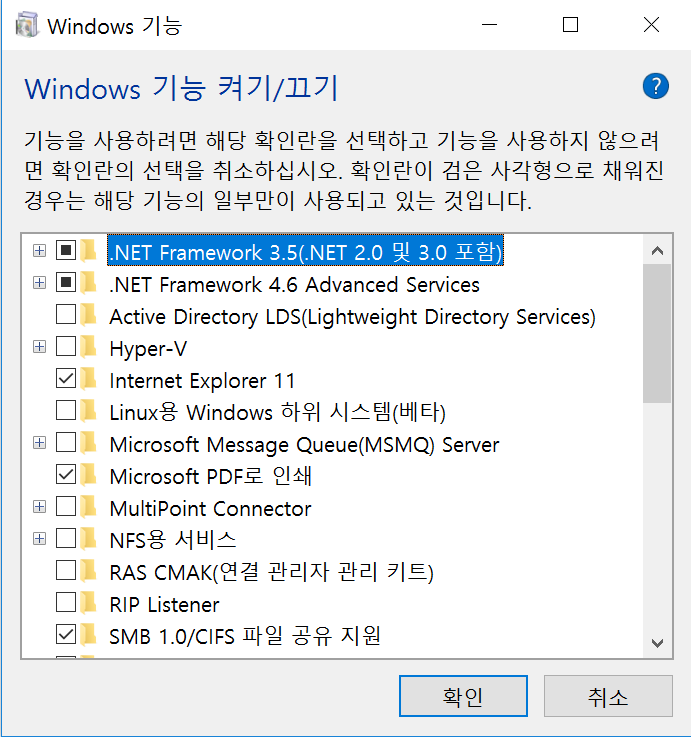Viewport: 691px width, 737px height.
Task: Confirm with the 확인 button
Action: pyautogui.click(x=463, y=696)
